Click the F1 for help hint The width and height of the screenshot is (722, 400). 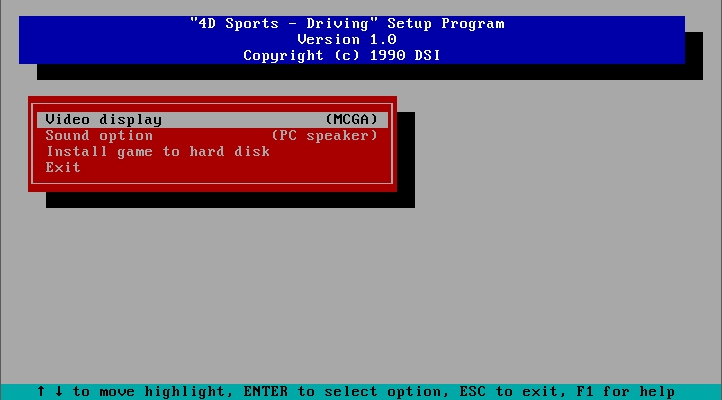625,392
